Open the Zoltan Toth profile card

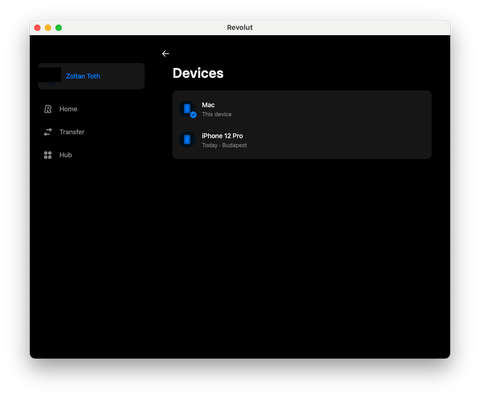[x=91, y=76]
